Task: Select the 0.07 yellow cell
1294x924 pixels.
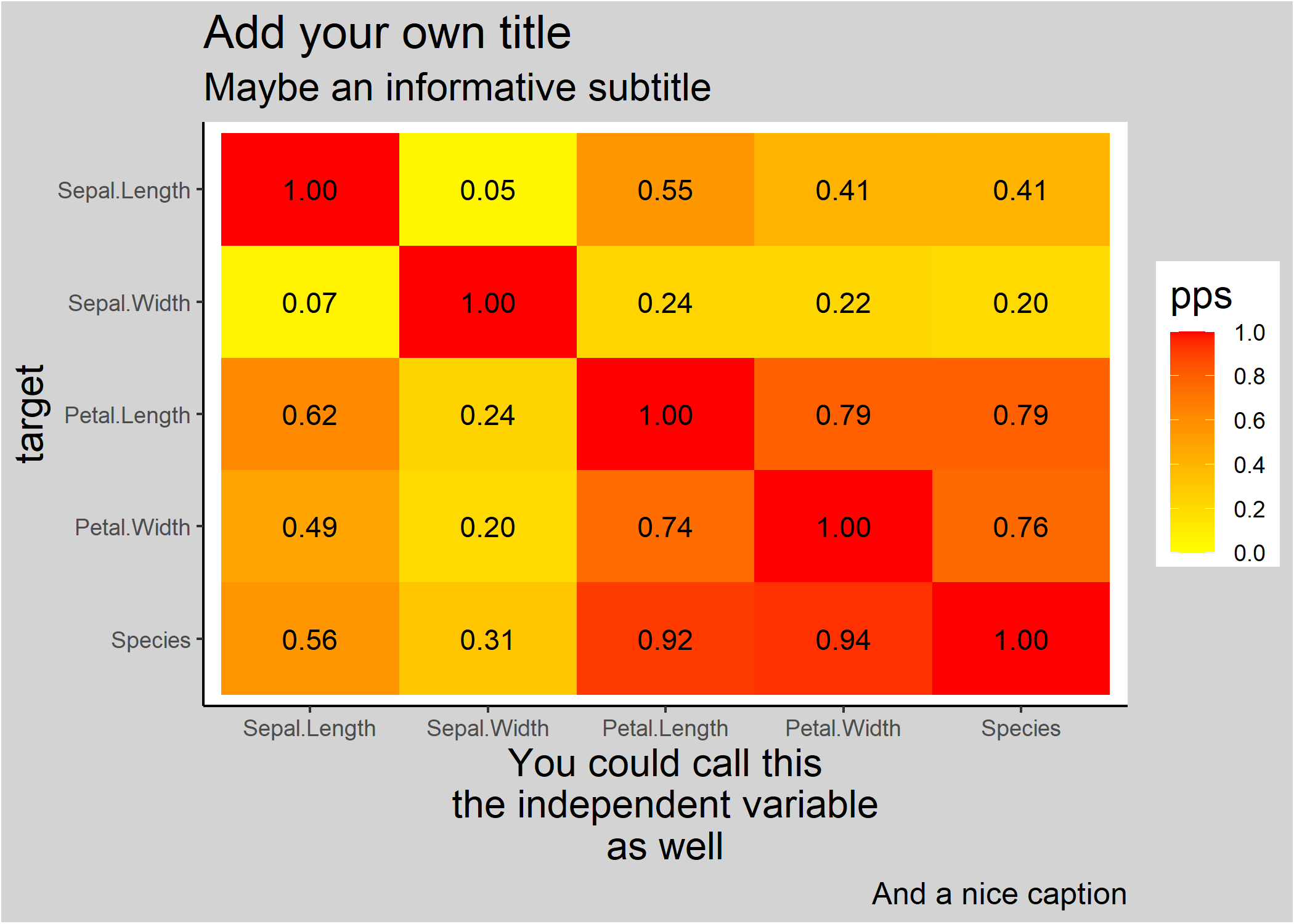Action: tap(310, 302)
